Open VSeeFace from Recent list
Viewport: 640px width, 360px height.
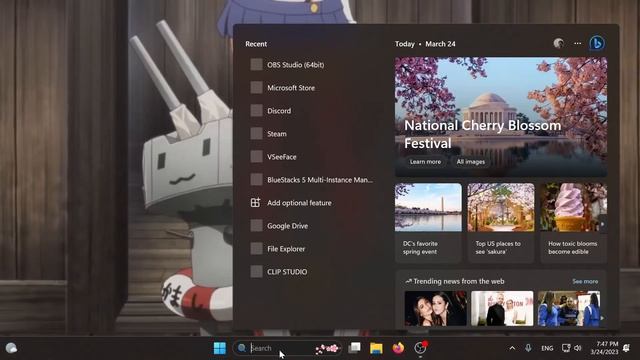pyautogui.click(x=311, y=156)
